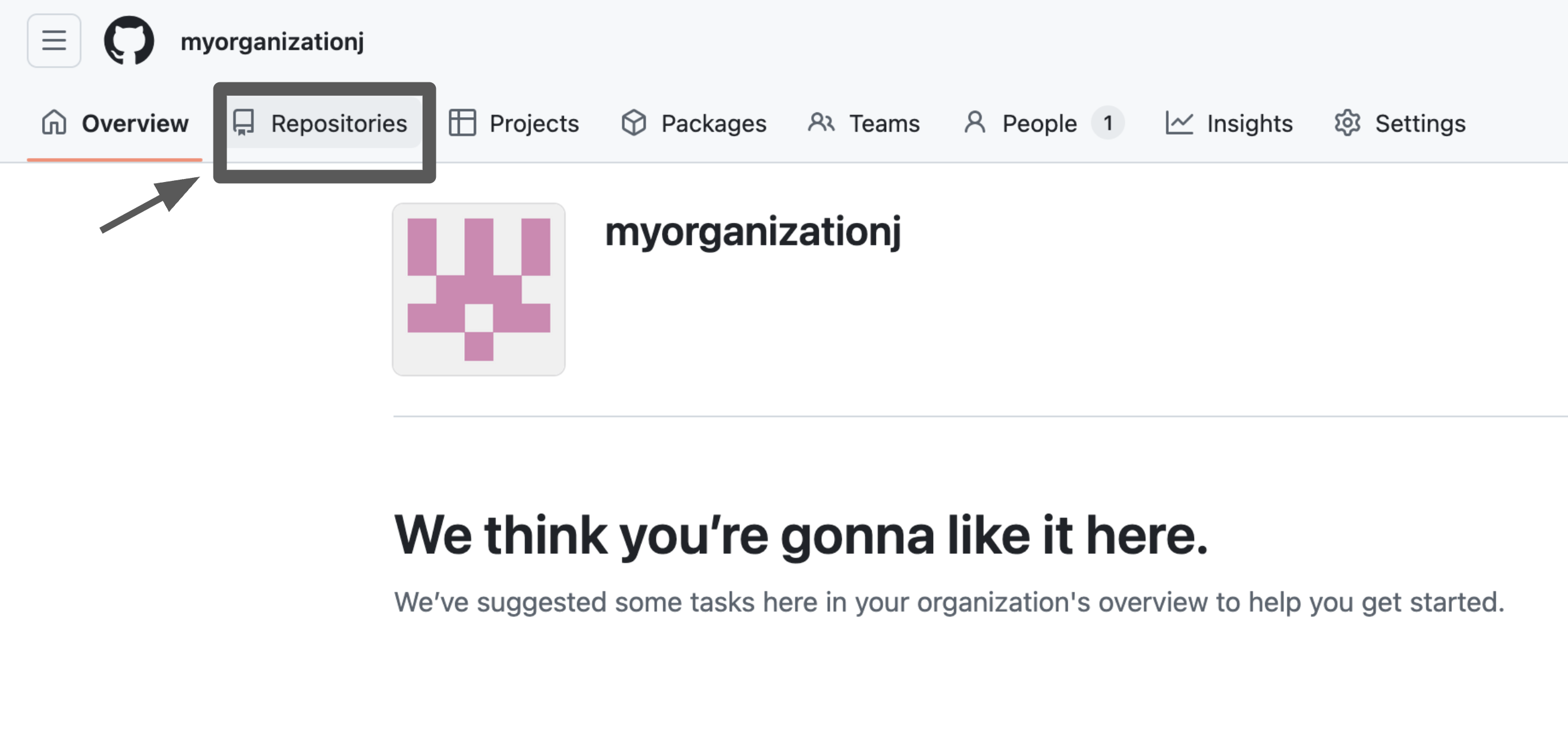1568x733 pixels.
Task: Click the Packages cube icon
Action: [634, 123]
